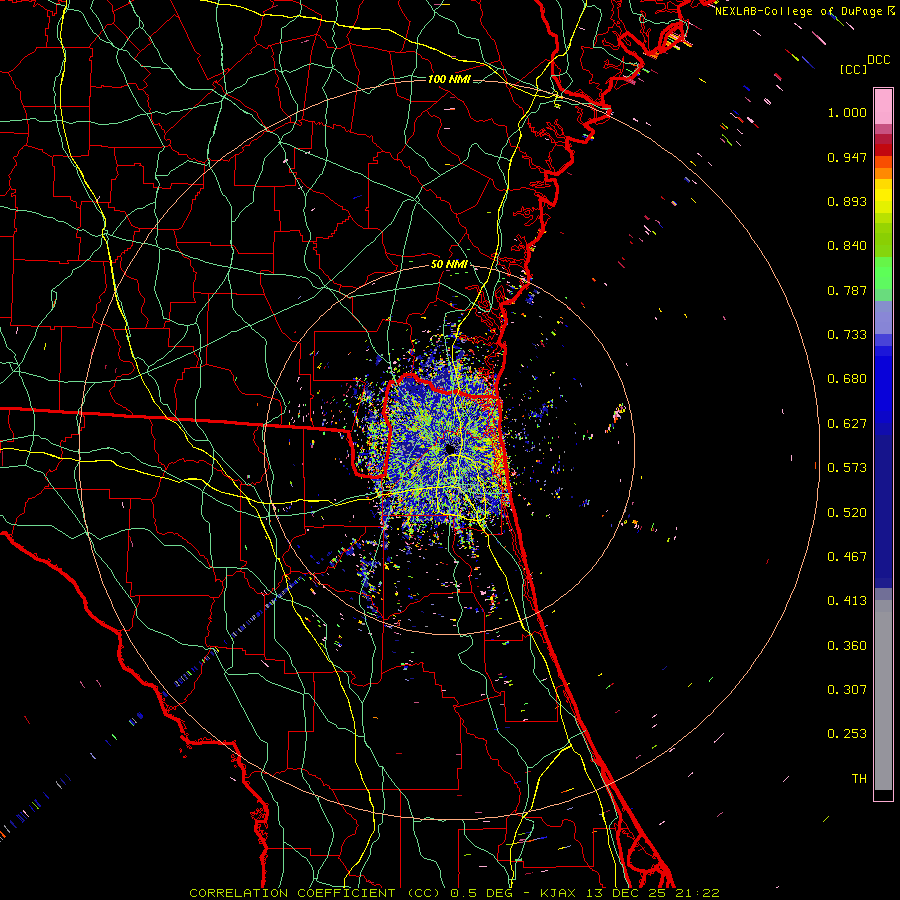
Task: Click the black radar site dot at center
Action: [x=450, y=449]
